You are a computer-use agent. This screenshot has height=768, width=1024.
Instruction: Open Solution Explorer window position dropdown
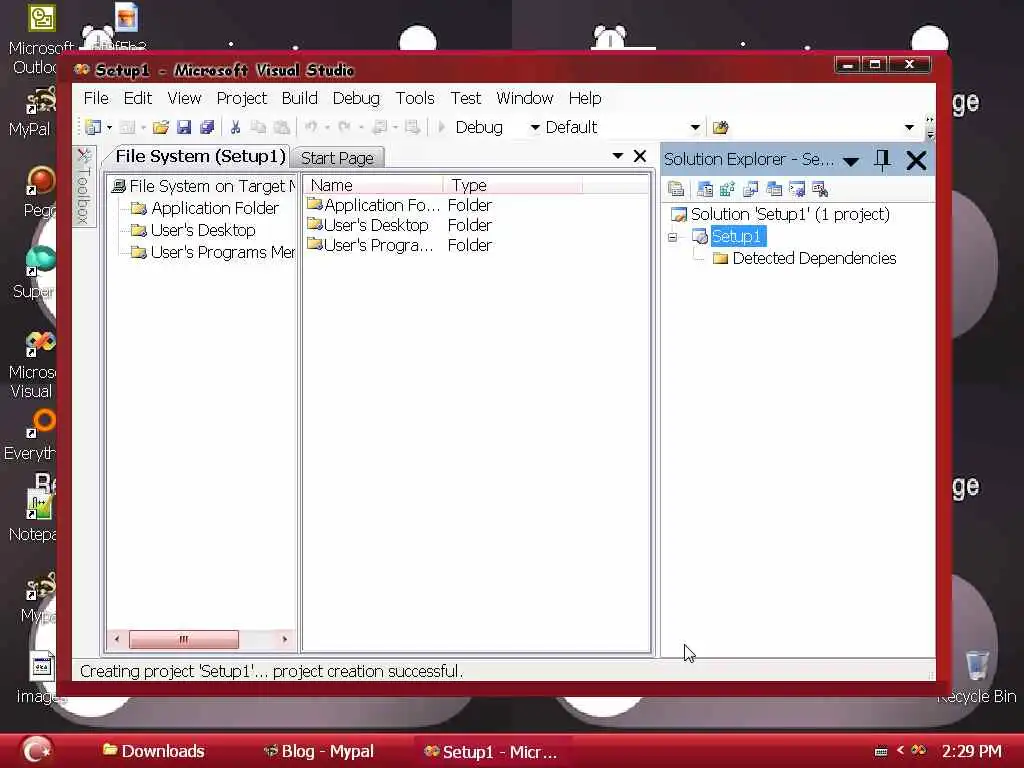coord(851,161)
